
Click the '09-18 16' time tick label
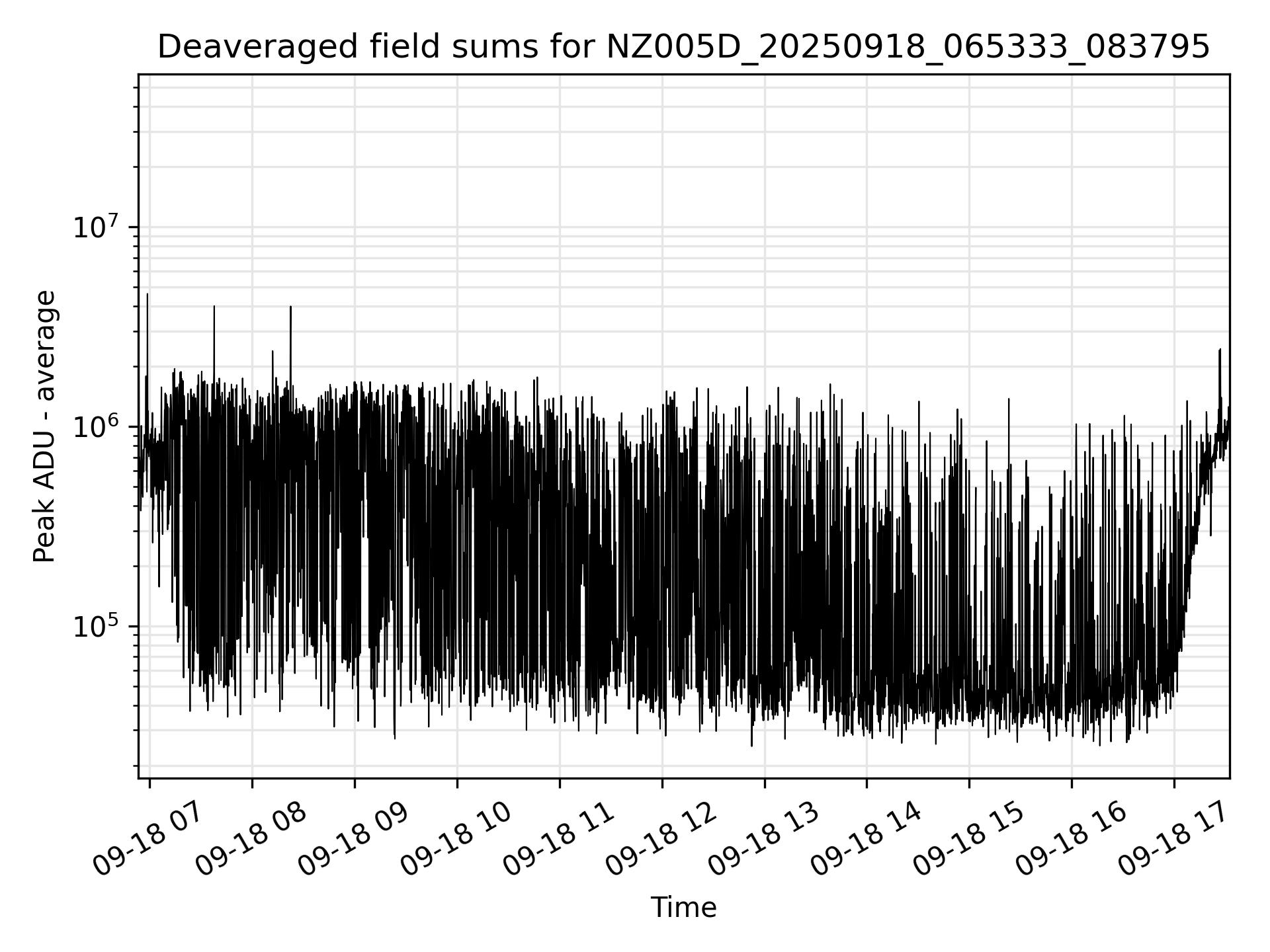[1072, 840]
